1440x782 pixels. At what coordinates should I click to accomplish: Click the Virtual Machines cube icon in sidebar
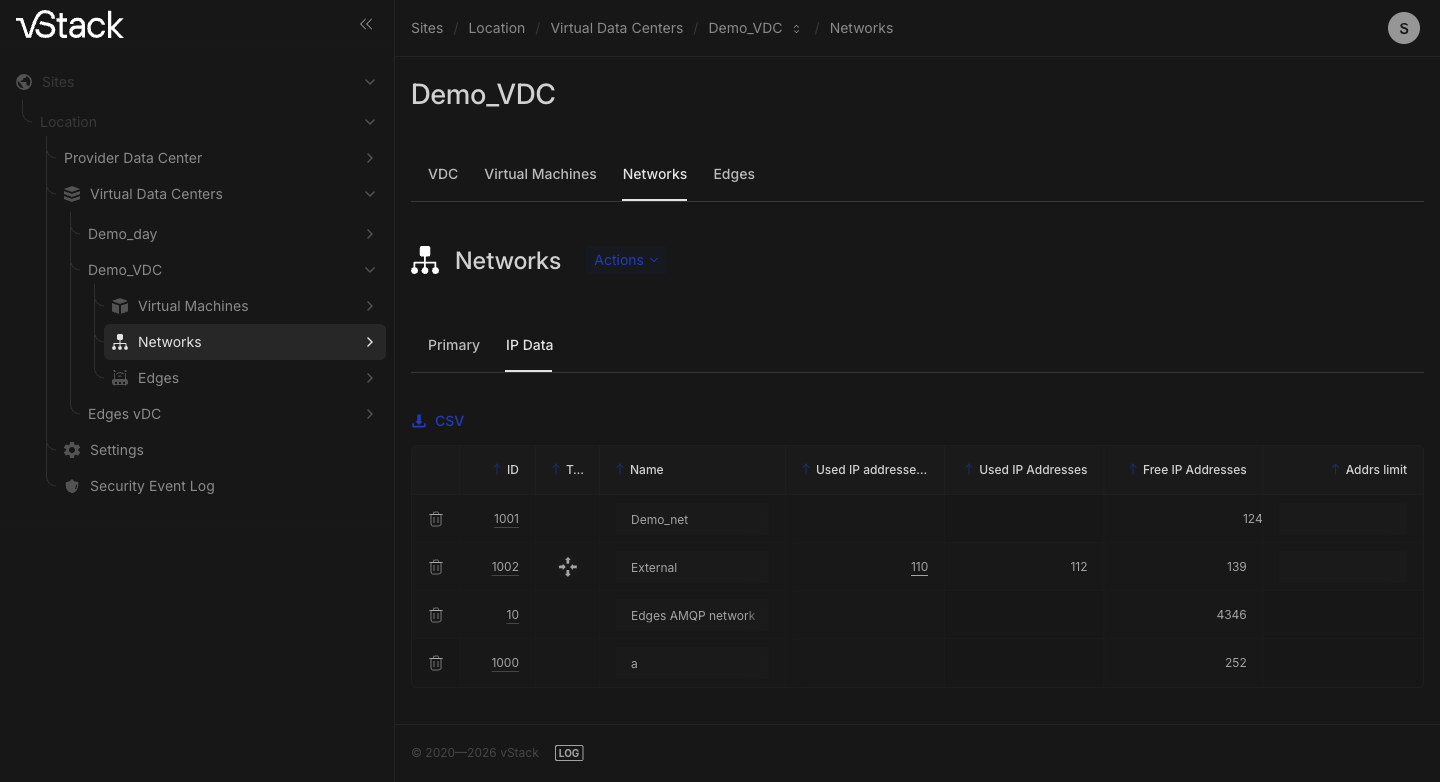120,306
